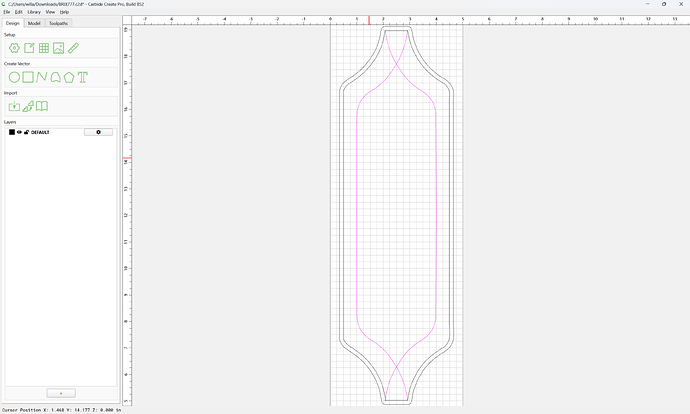Select the Rectangle vector tool
This screenshot has width=690, height=414.
click(x=28, y=77)
